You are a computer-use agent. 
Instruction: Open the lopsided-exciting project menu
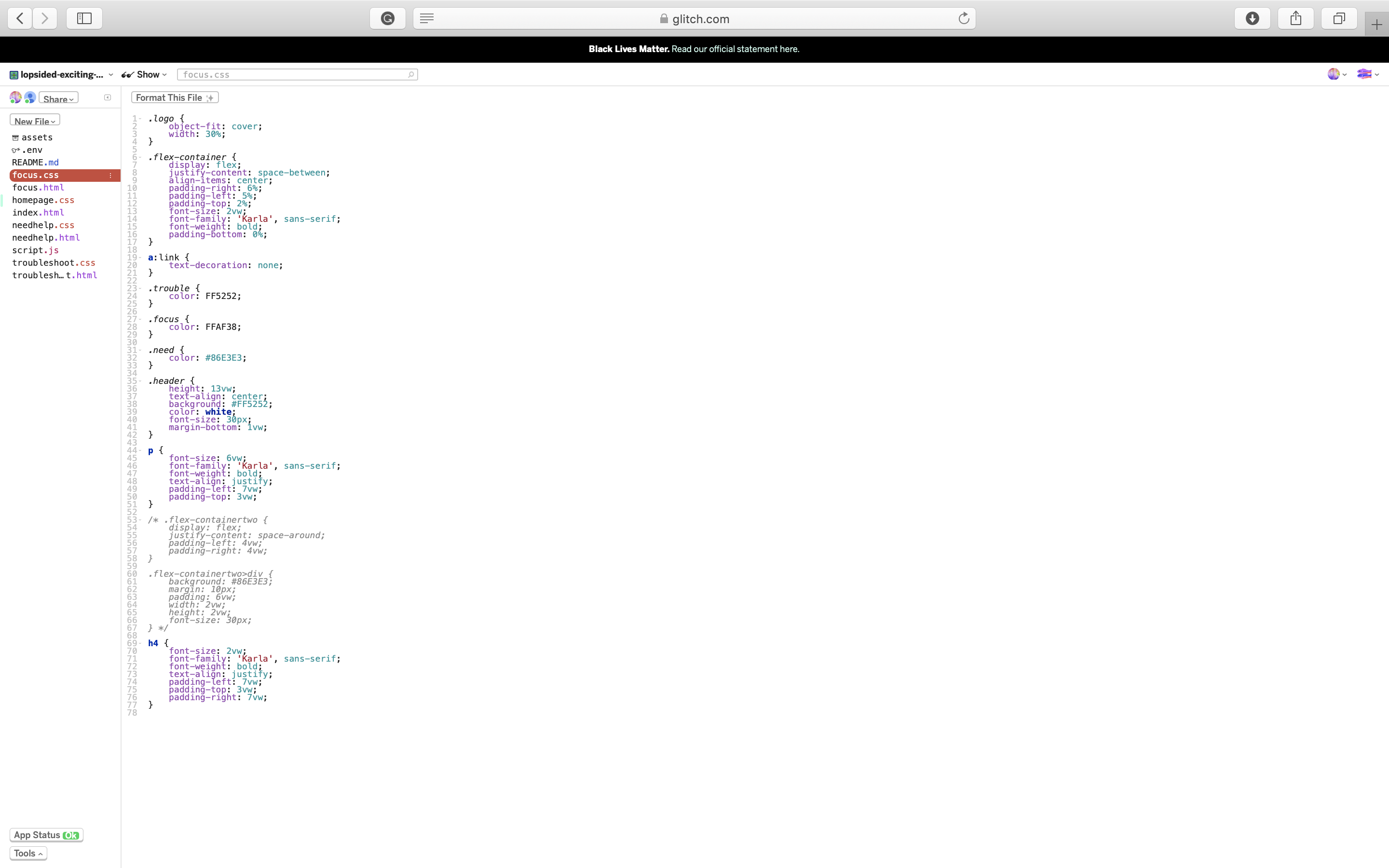click(61, 75)
